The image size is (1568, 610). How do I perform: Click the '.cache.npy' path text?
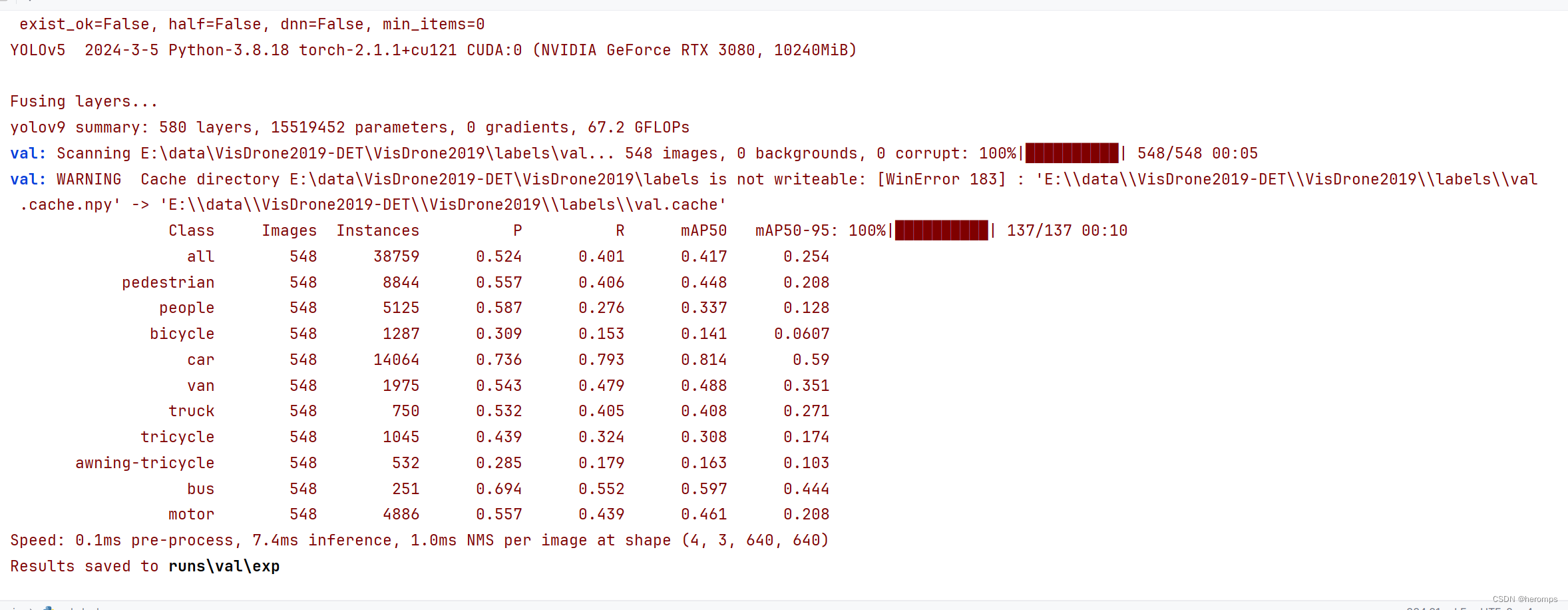tap(70, 205)
